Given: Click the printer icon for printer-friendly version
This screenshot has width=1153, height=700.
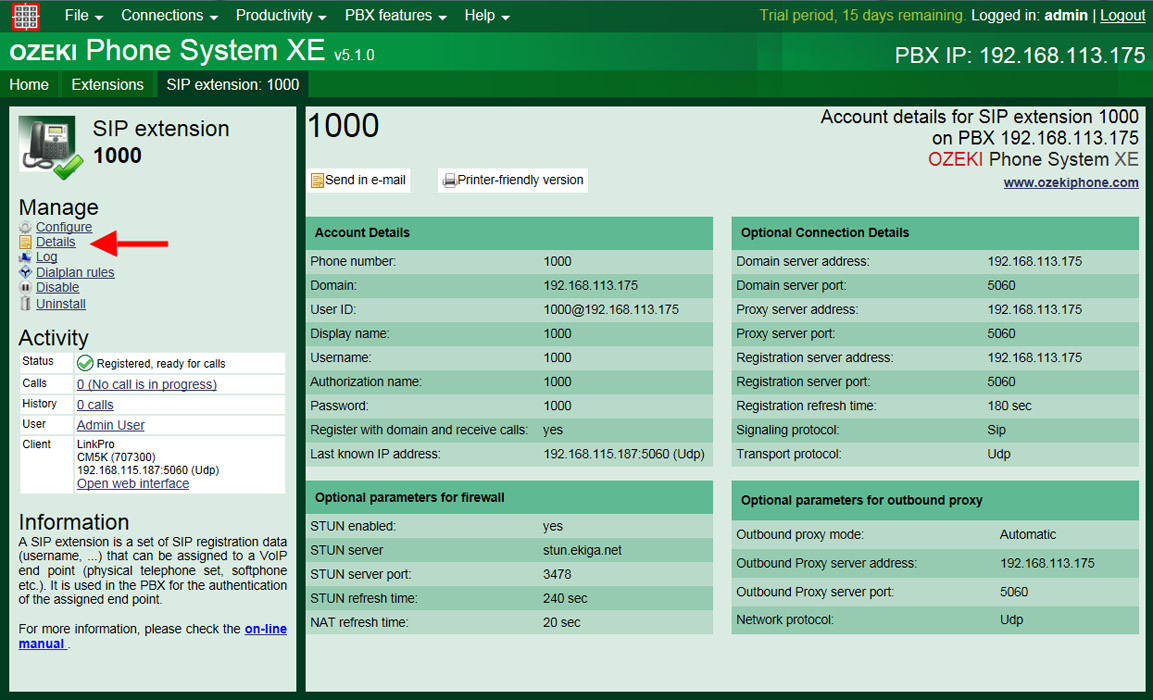Looking at the screenshot, I should pos(449,180).
